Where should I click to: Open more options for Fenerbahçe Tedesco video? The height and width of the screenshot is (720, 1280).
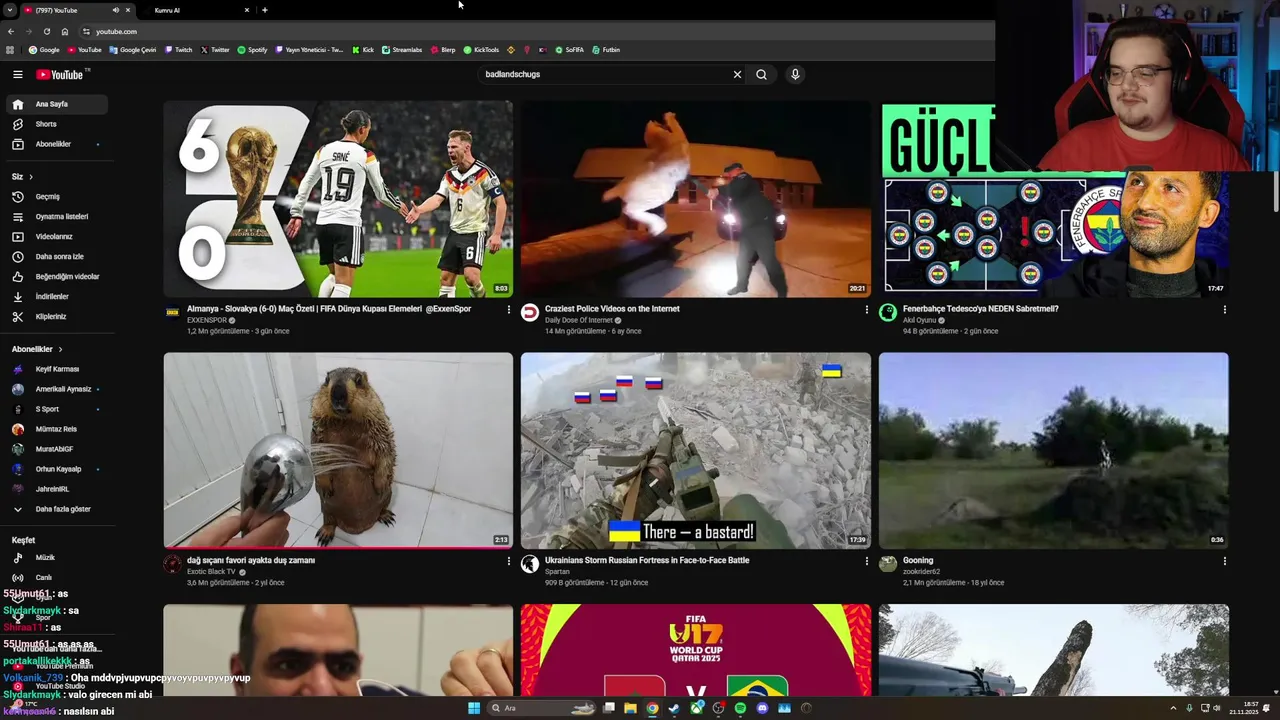click(x=1224, y=310)
